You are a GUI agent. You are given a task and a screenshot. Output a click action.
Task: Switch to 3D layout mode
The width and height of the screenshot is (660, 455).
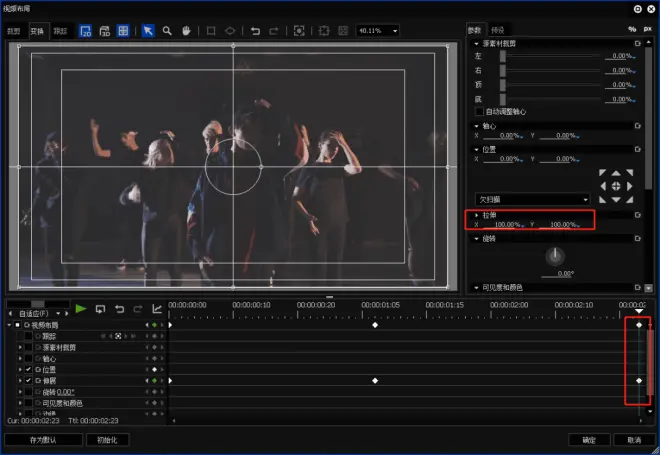pyautogui.click(x=104, y=31)
